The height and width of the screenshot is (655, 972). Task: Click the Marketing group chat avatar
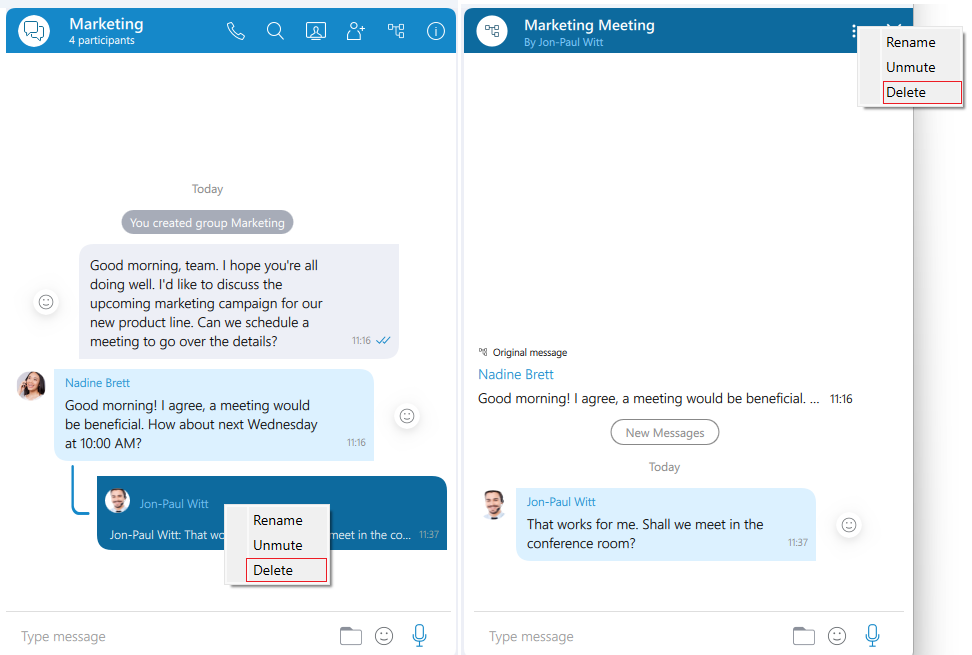coord(34,30)
